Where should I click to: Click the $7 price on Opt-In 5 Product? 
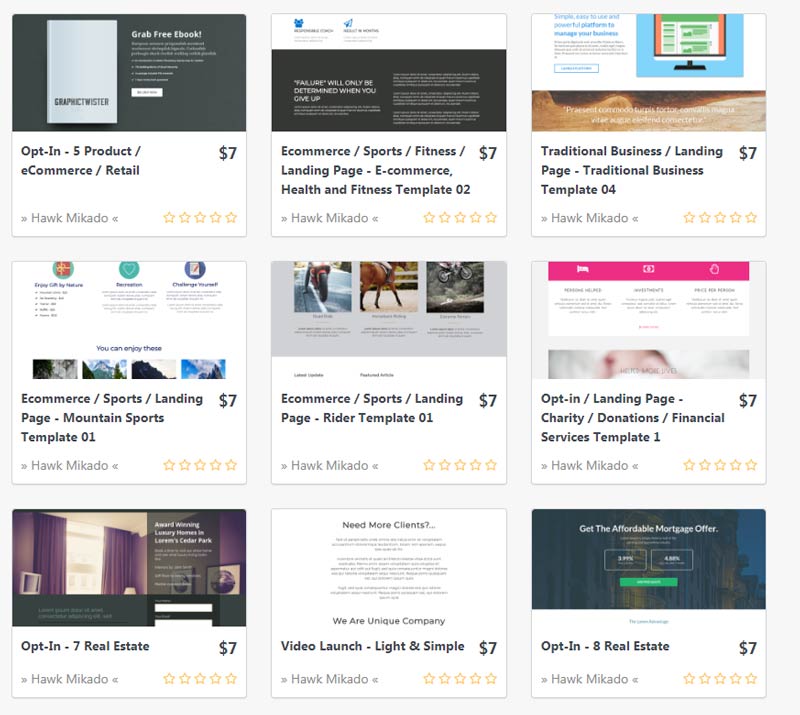point(228,153)
